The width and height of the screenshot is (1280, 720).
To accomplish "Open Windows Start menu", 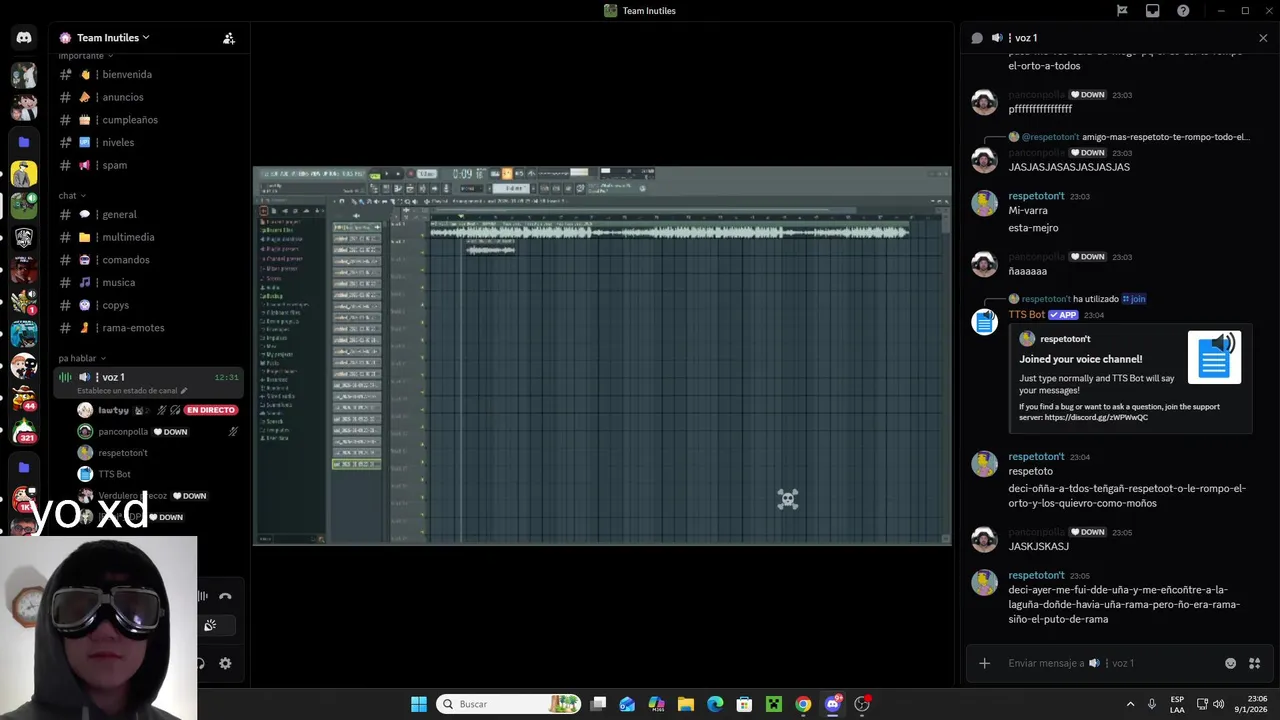I will 419,704.
